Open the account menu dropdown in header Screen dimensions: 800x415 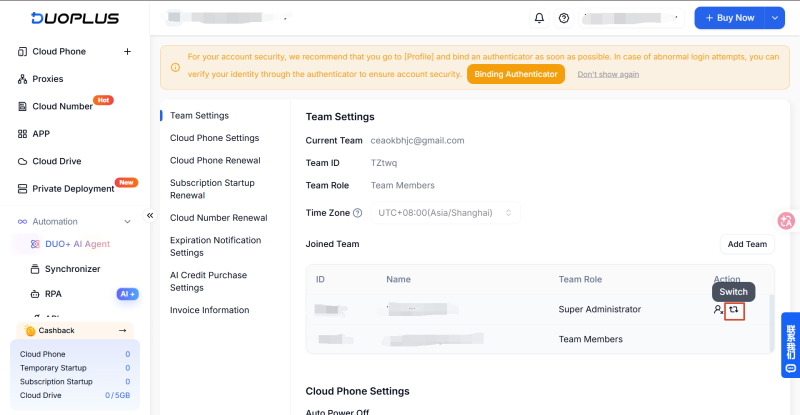coord(631,18)
